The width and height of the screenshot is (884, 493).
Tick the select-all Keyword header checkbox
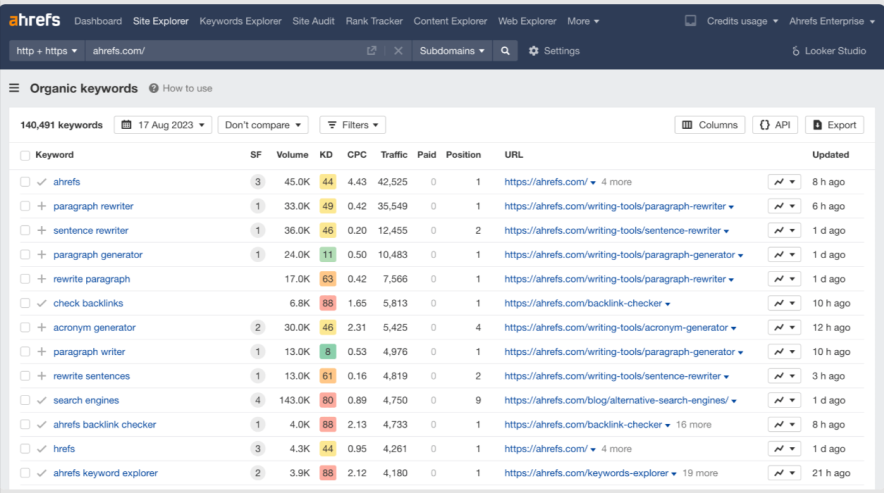25,155
